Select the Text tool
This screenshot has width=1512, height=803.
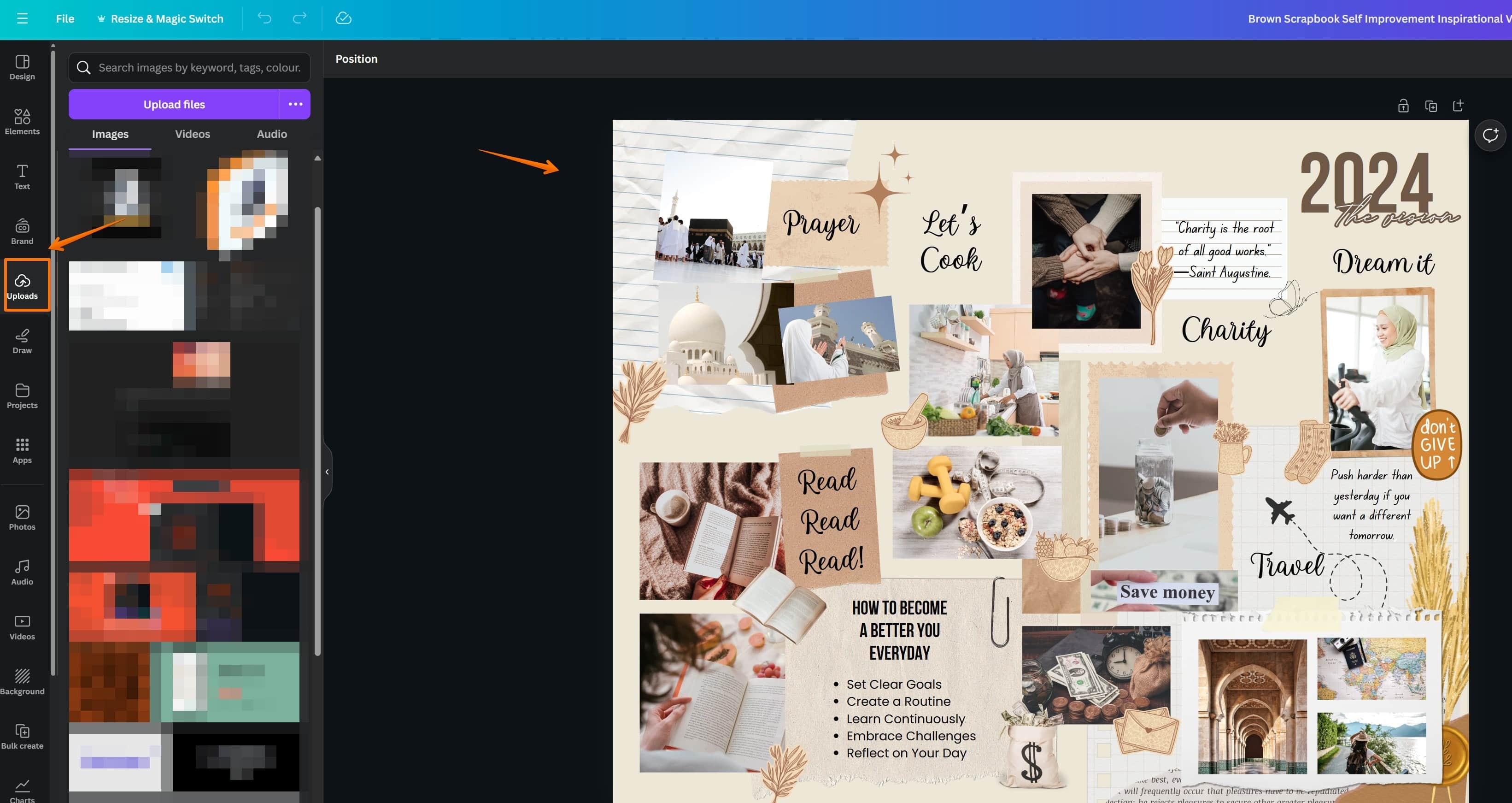click(22, 177)
